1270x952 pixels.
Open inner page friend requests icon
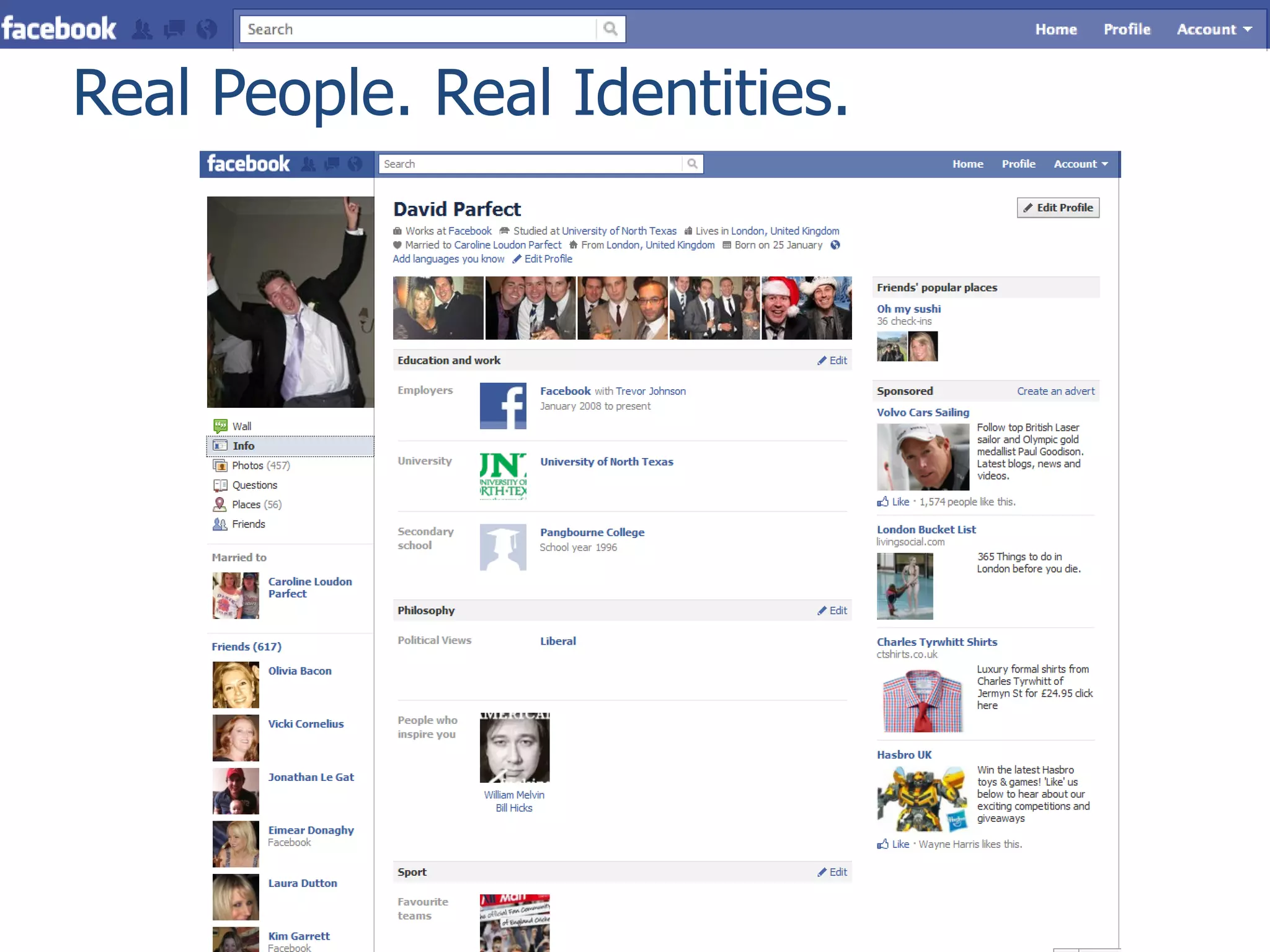click(308, 164)
